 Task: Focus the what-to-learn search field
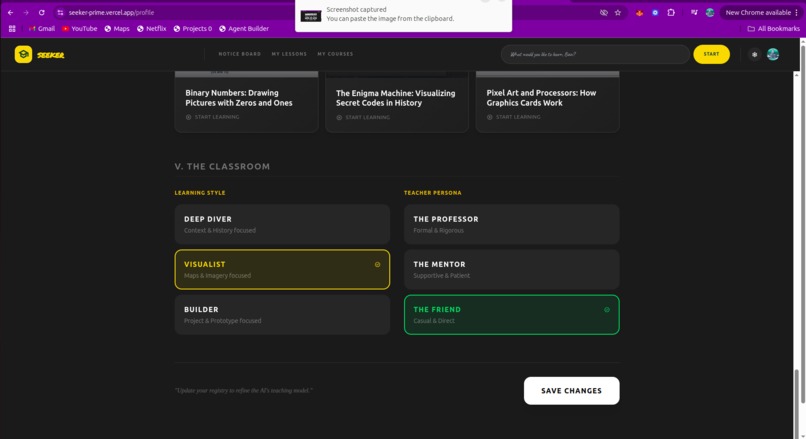click(x=595, y=54)
